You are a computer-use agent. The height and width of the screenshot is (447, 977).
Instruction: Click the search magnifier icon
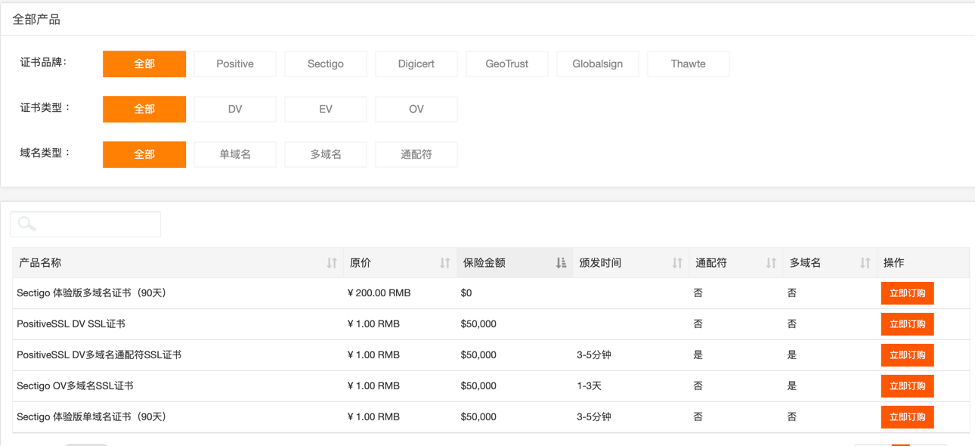[x=27, y=224]
